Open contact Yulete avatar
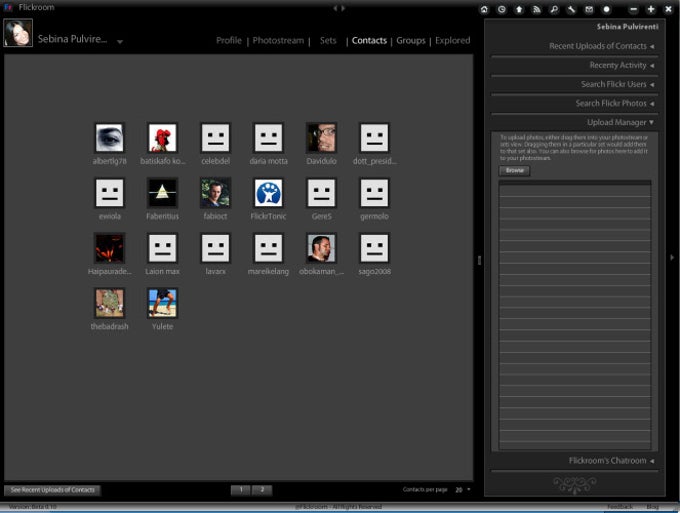This screenshot has width=680, height=513. pos(162,303)
